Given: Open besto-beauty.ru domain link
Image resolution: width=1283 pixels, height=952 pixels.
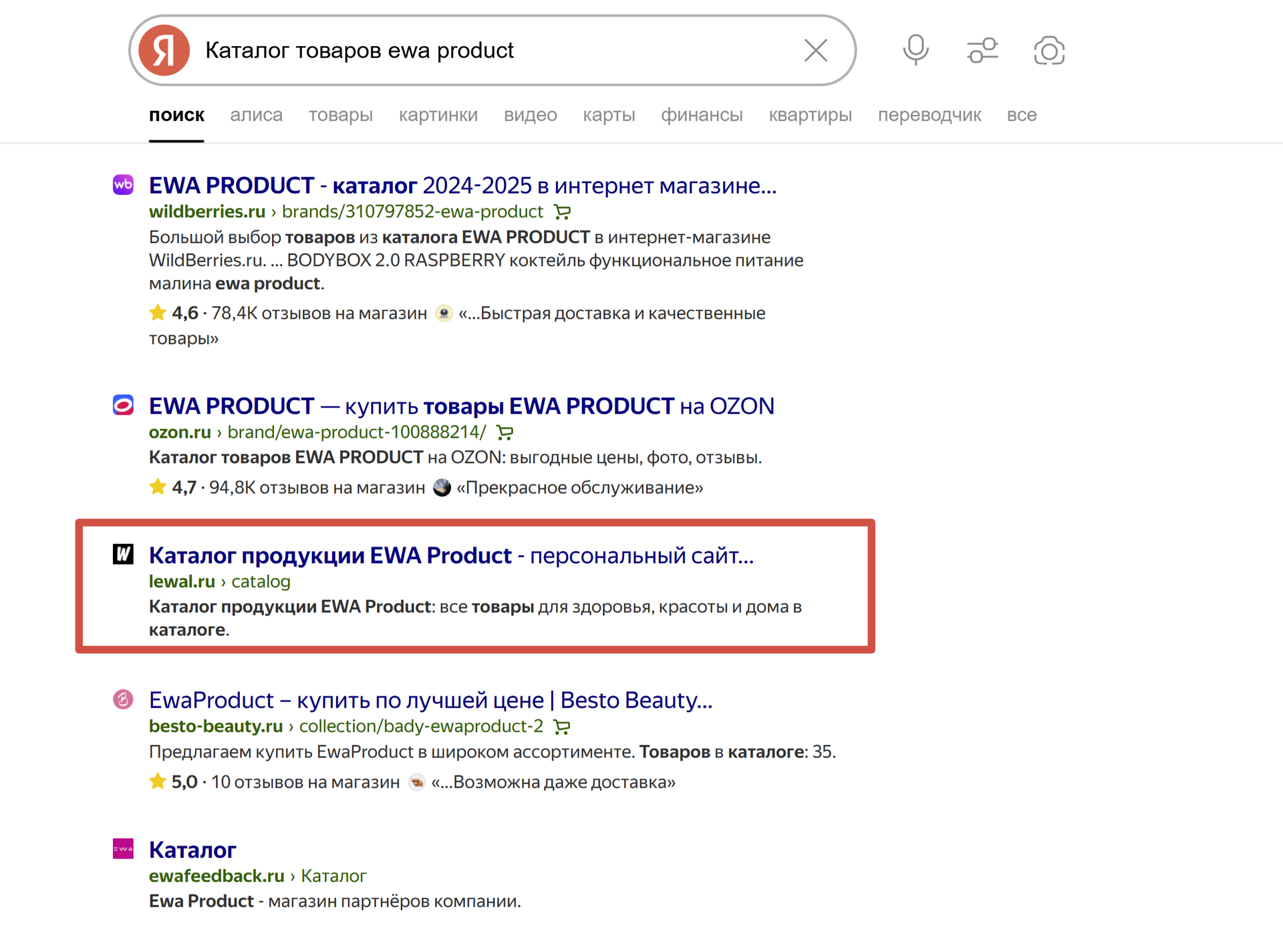Looking at the screenshot, I should [x=216, y=726].
